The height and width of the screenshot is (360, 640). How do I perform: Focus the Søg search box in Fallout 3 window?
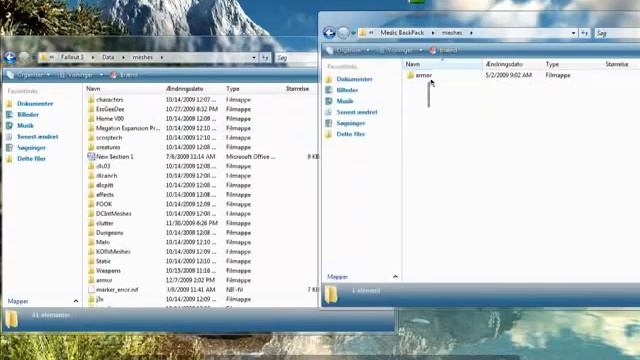(296, 58)
